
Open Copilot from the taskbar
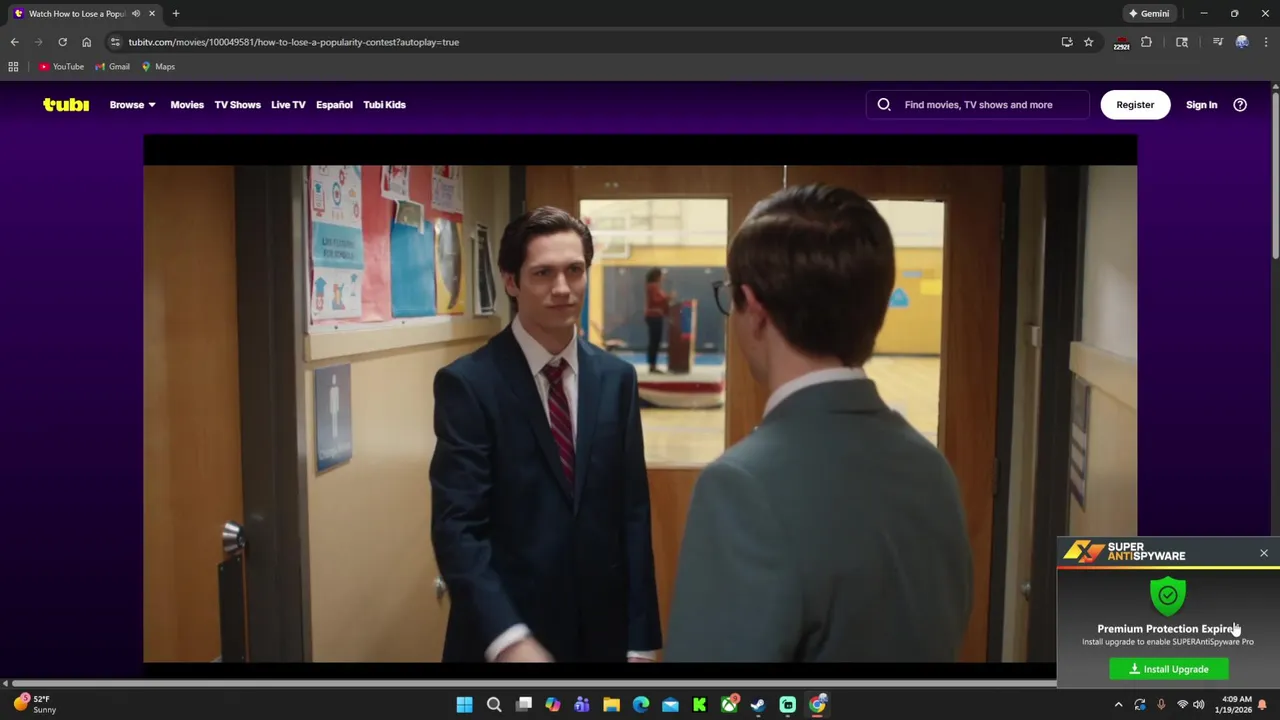(552, 705)
